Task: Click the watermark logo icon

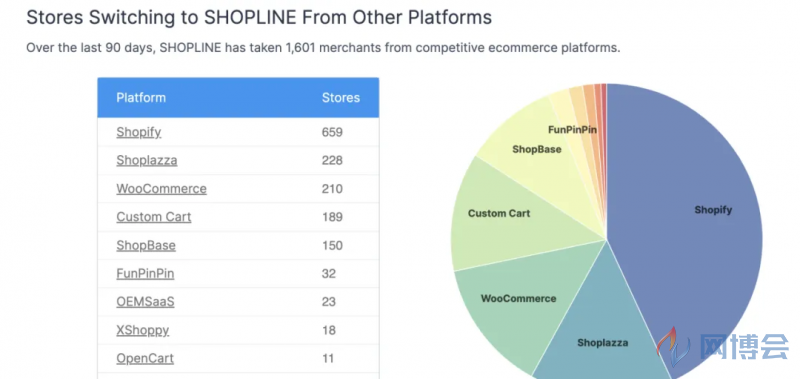Action: coord(672,346)
